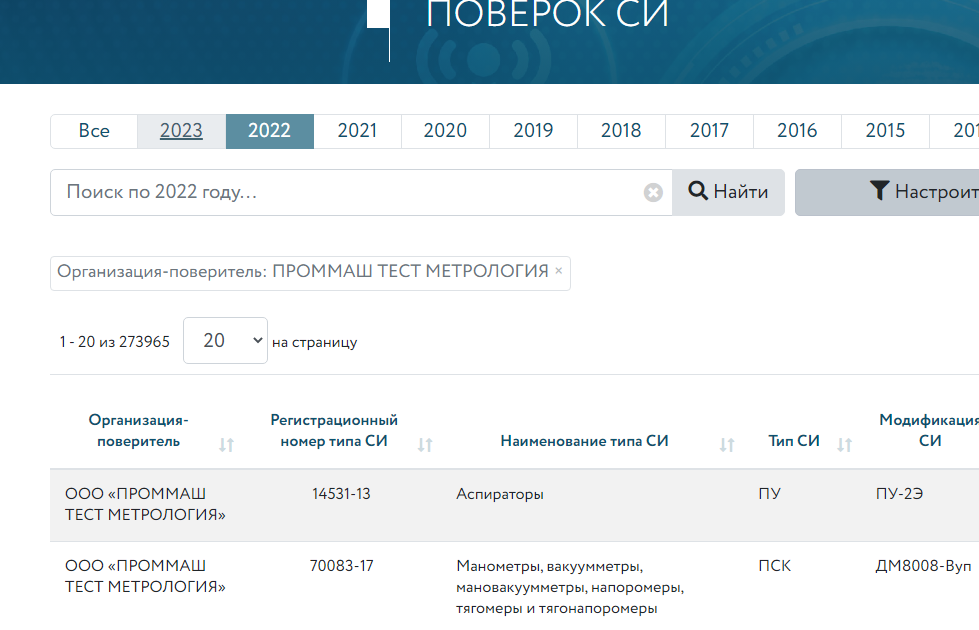Image resolution: width=979 pixels, height=630 pixels.
Task: Click registration number 70083-17 row
Action: [x=341, y=566]
